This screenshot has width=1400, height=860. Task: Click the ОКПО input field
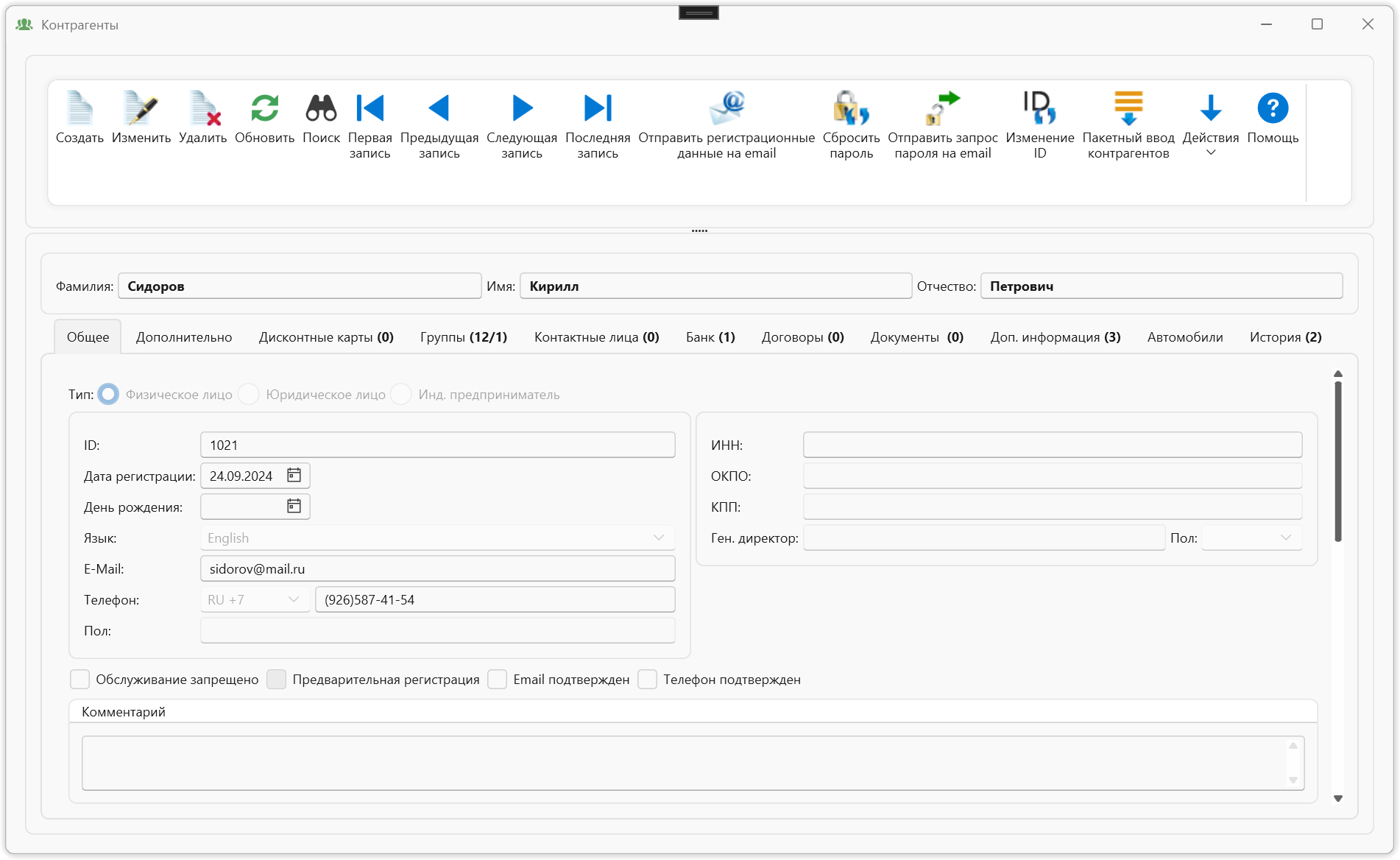pos(1053,476)
